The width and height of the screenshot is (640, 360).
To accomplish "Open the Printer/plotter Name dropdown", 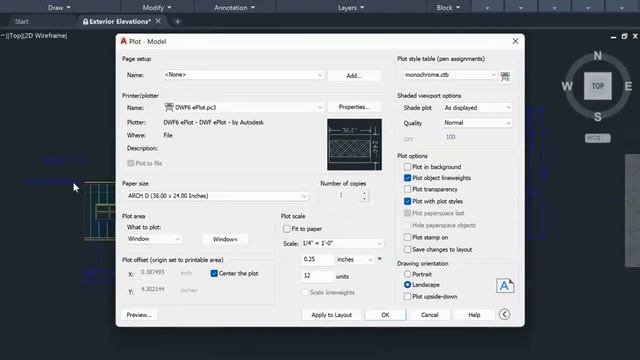I will tap(243, 108).
